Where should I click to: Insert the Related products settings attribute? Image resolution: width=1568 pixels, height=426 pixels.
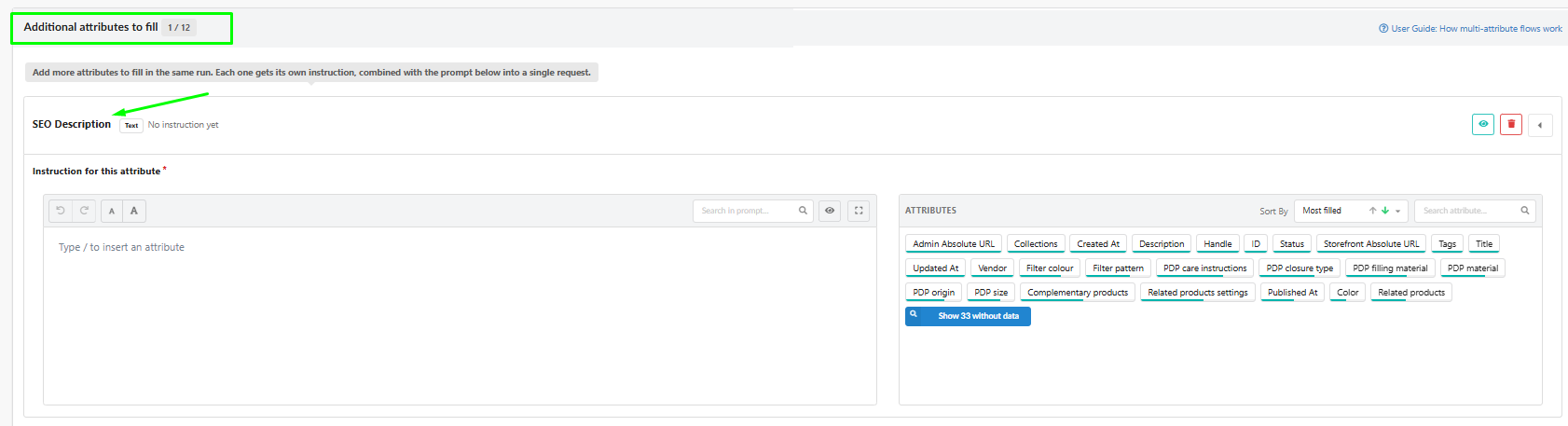pos(1198,292)
